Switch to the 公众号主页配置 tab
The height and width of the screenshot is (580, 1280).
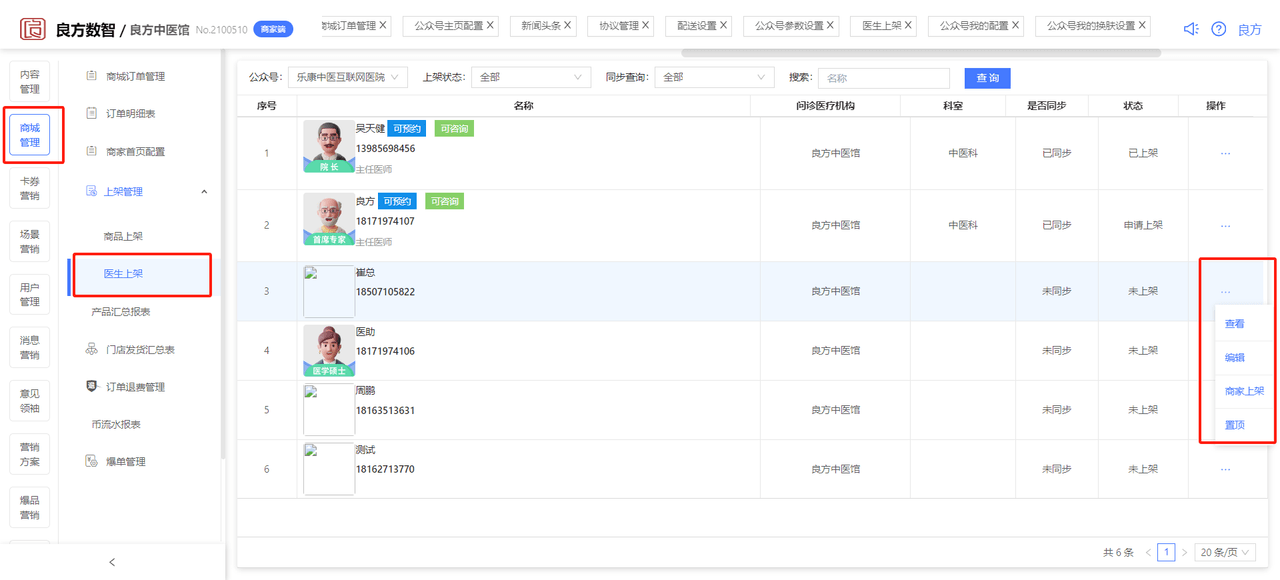(x=448, y=25)
